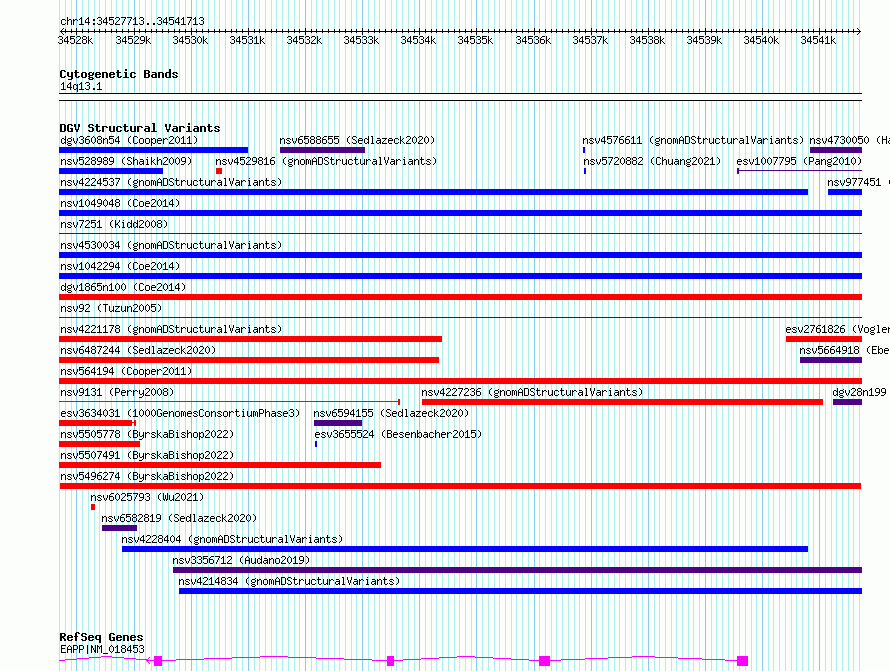
Task: Click the 34541k ruler position
Action: [x=818, y=40]
